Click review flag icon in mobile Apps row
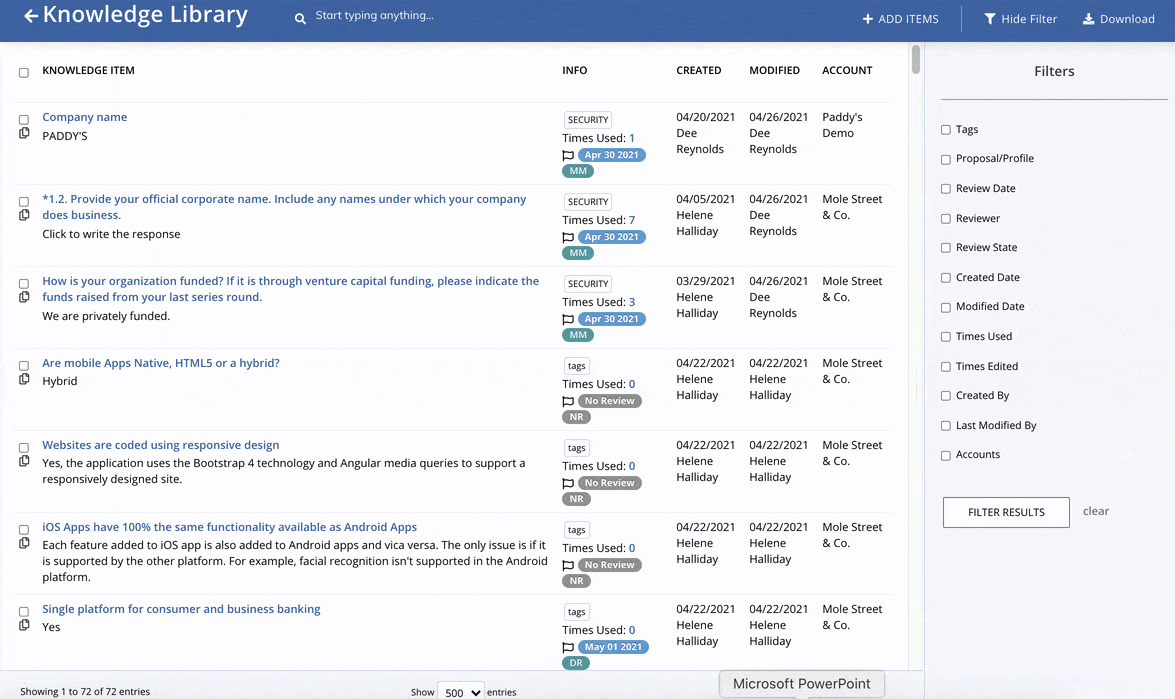Screen dimensions: 1175x699 [568, 402]
